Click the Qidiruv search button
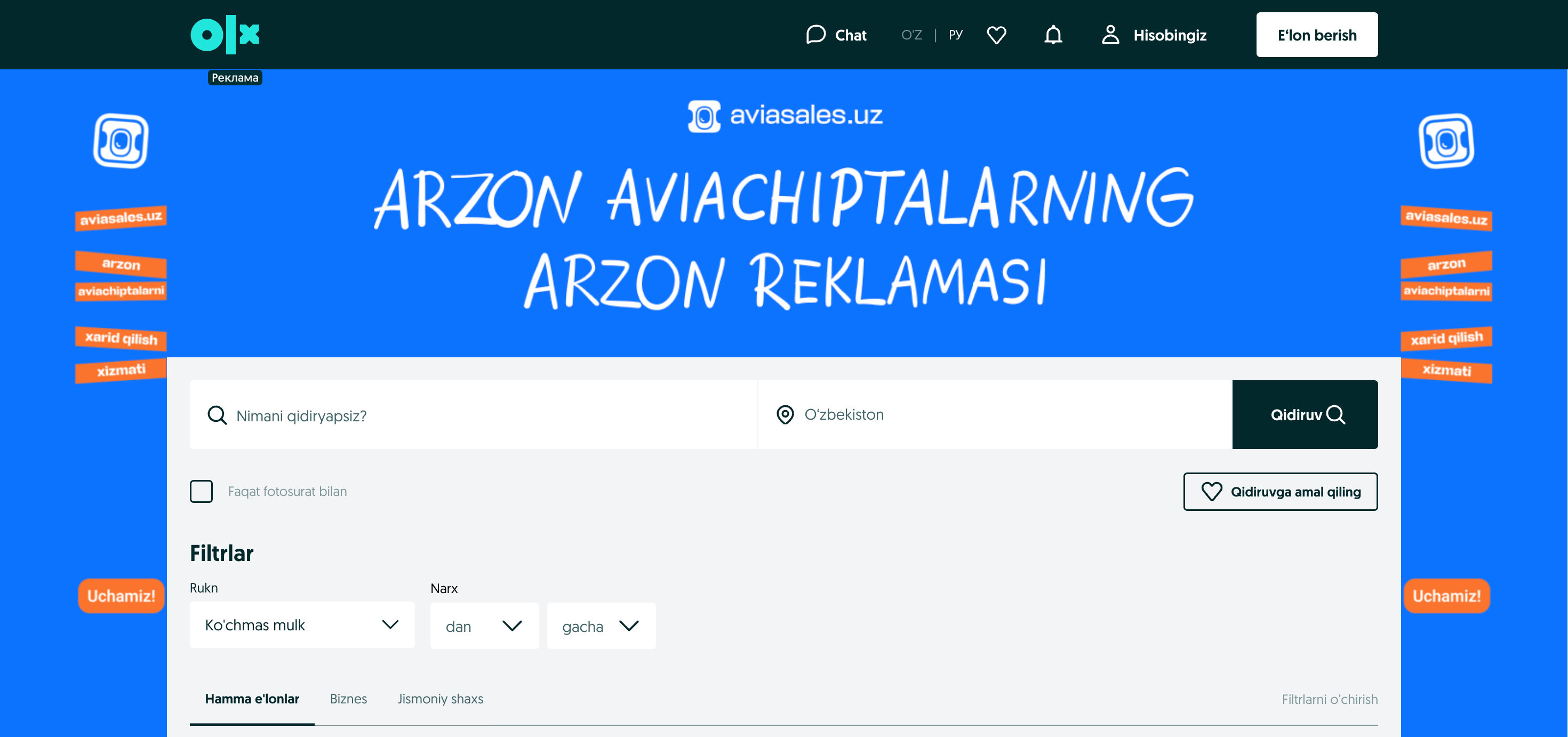Screen dimensions: 1568x737 click(x=1305, y=414)
